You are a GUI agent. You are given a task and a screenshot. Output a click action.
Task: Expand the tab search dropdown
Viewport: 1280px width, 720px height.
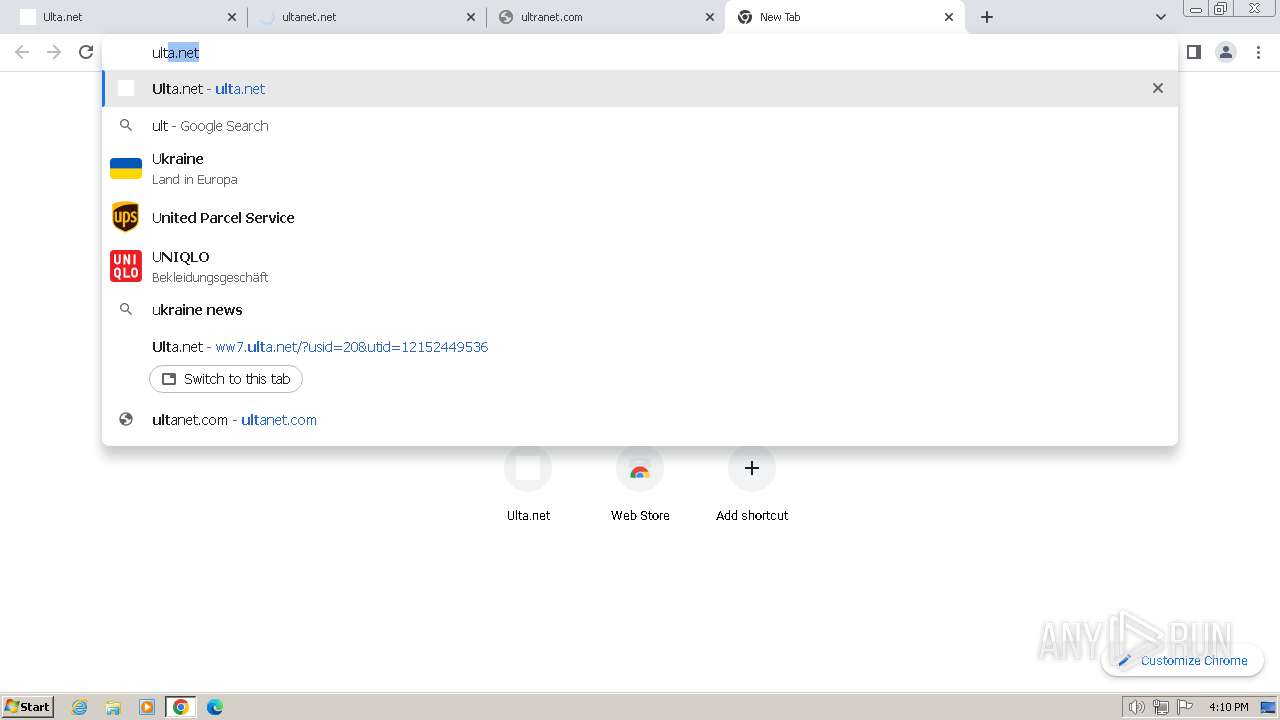1161,17
